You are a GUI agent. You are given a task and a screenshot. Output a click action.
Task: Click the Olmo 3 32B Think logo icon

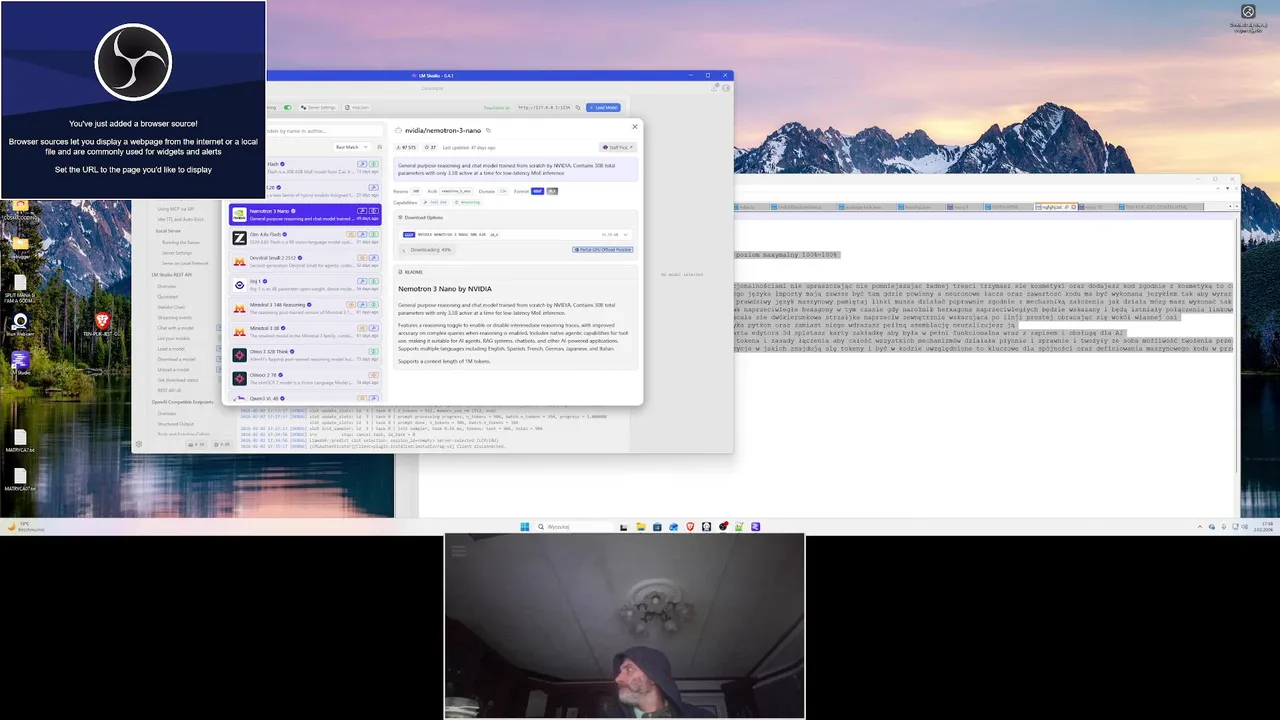click(x=240, y=355)
